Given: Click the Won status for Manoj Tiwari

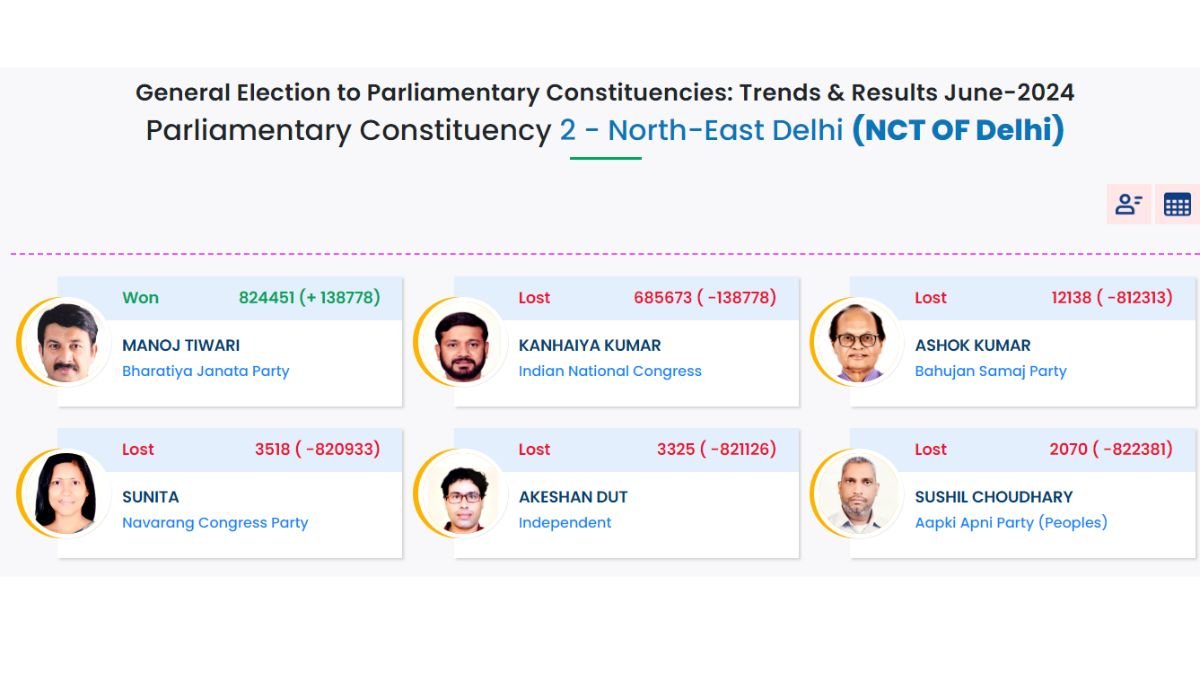Looking at the screenshot, I should click(x=140, y=298).
